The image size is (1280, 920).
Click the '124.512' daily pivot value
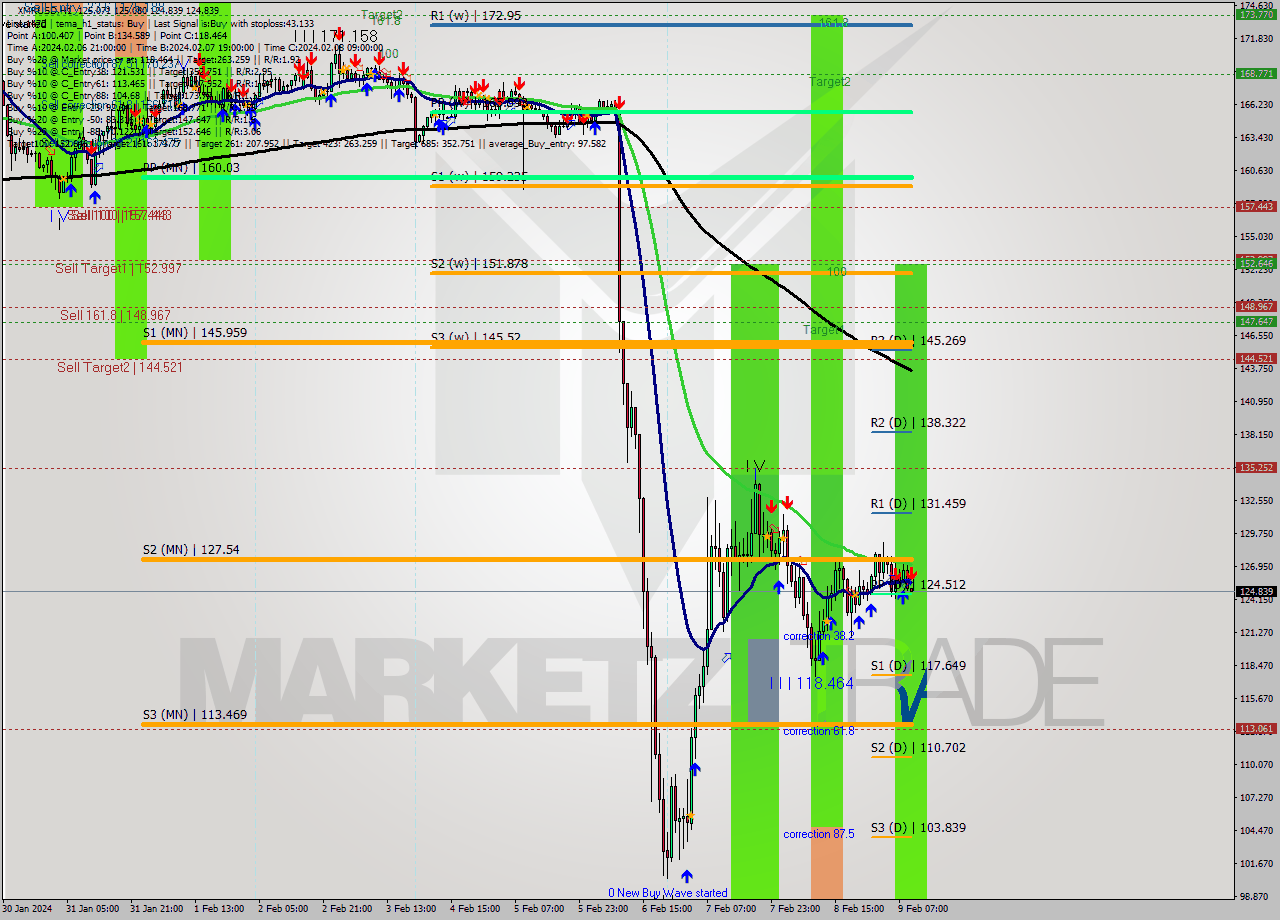[942, 585]
